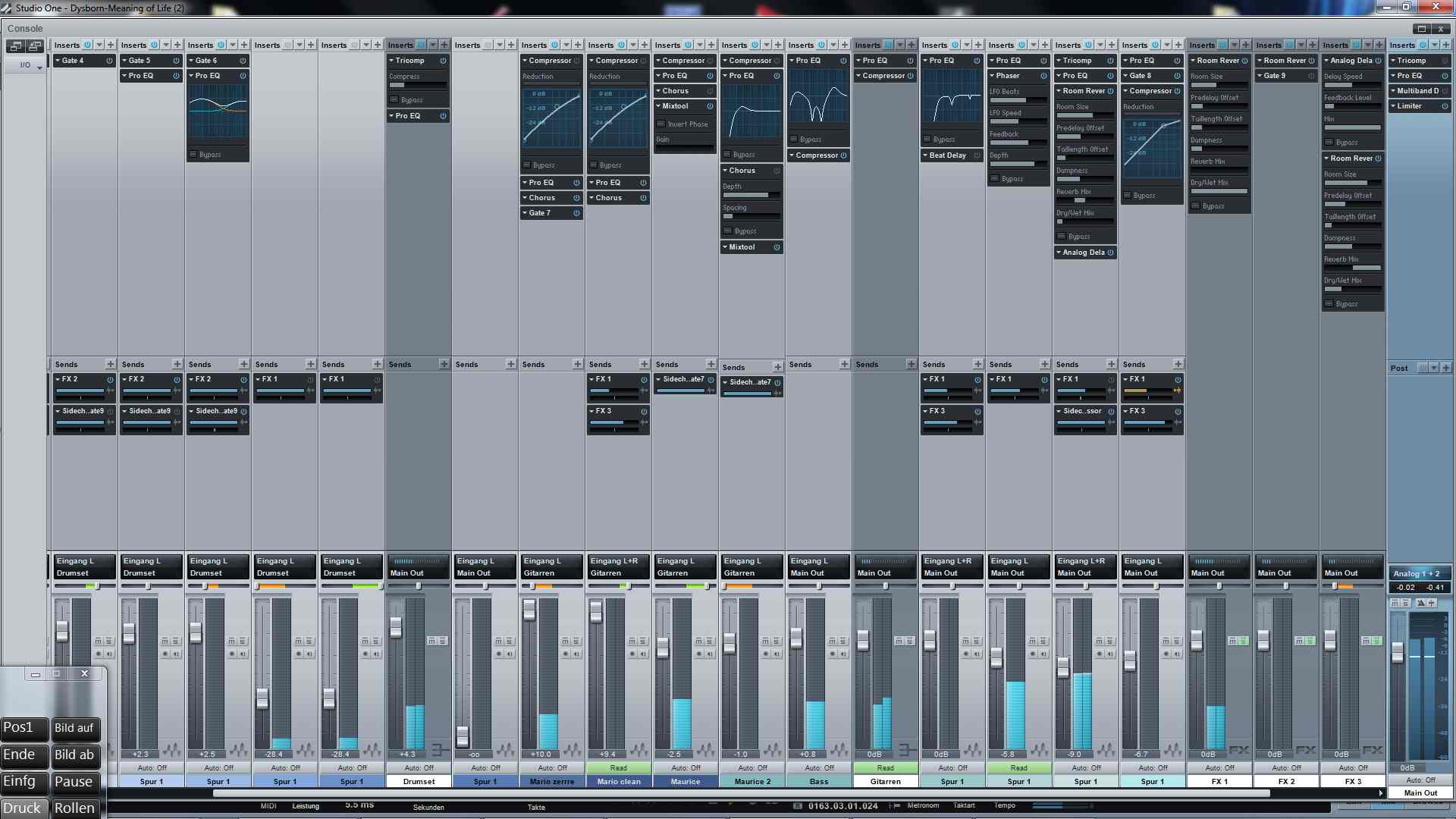The image size is (1456, 819).
Task: Click the Main Out volume fader
Action: 1398,651
